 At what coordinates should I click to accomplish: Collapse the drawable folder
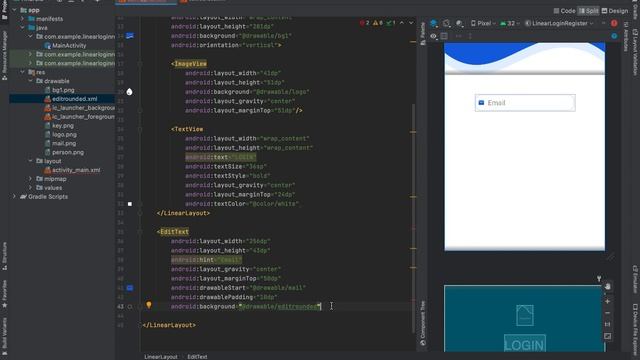pos(31,81)
